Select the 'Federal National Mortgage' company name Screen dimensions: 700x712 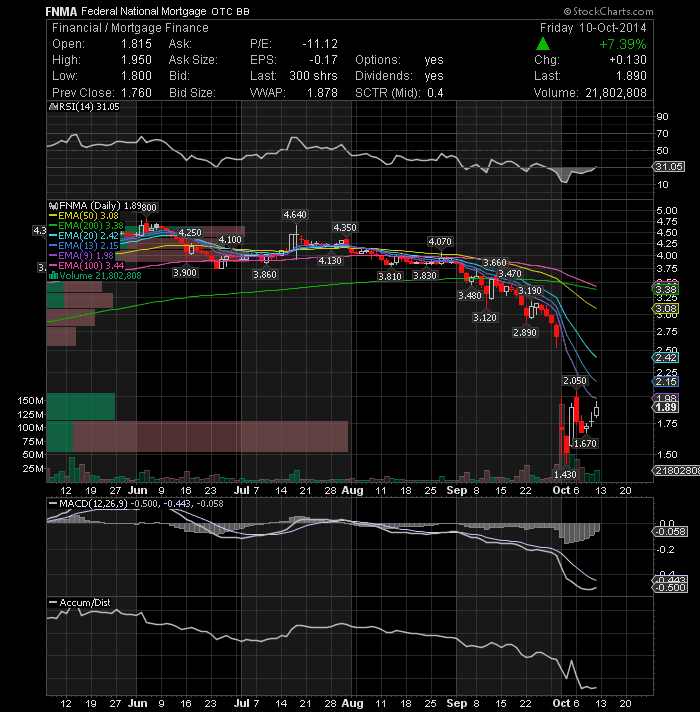[143, 11]
